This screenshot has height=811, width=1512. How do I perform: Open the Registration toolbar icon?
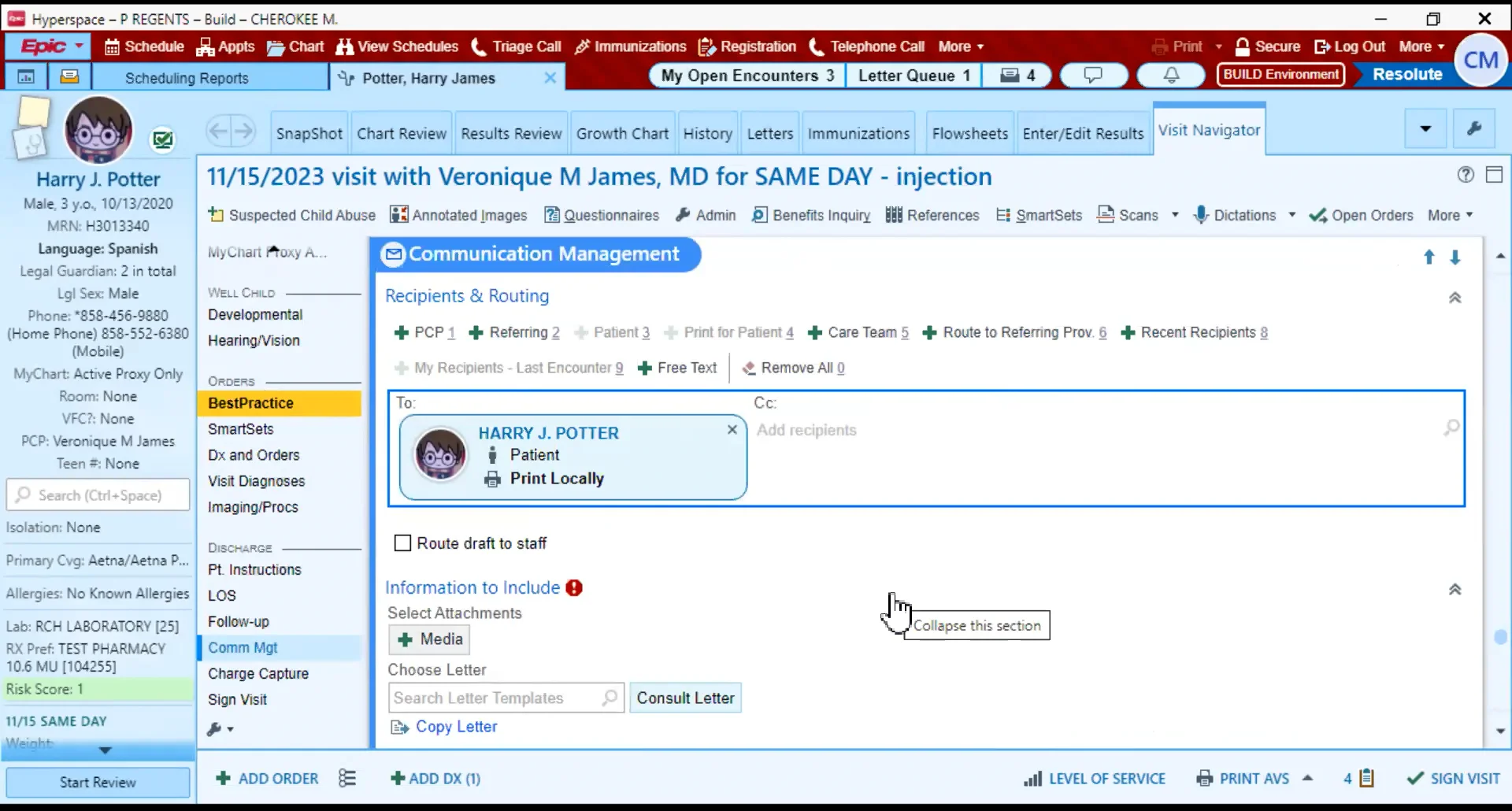coord(706,46)
